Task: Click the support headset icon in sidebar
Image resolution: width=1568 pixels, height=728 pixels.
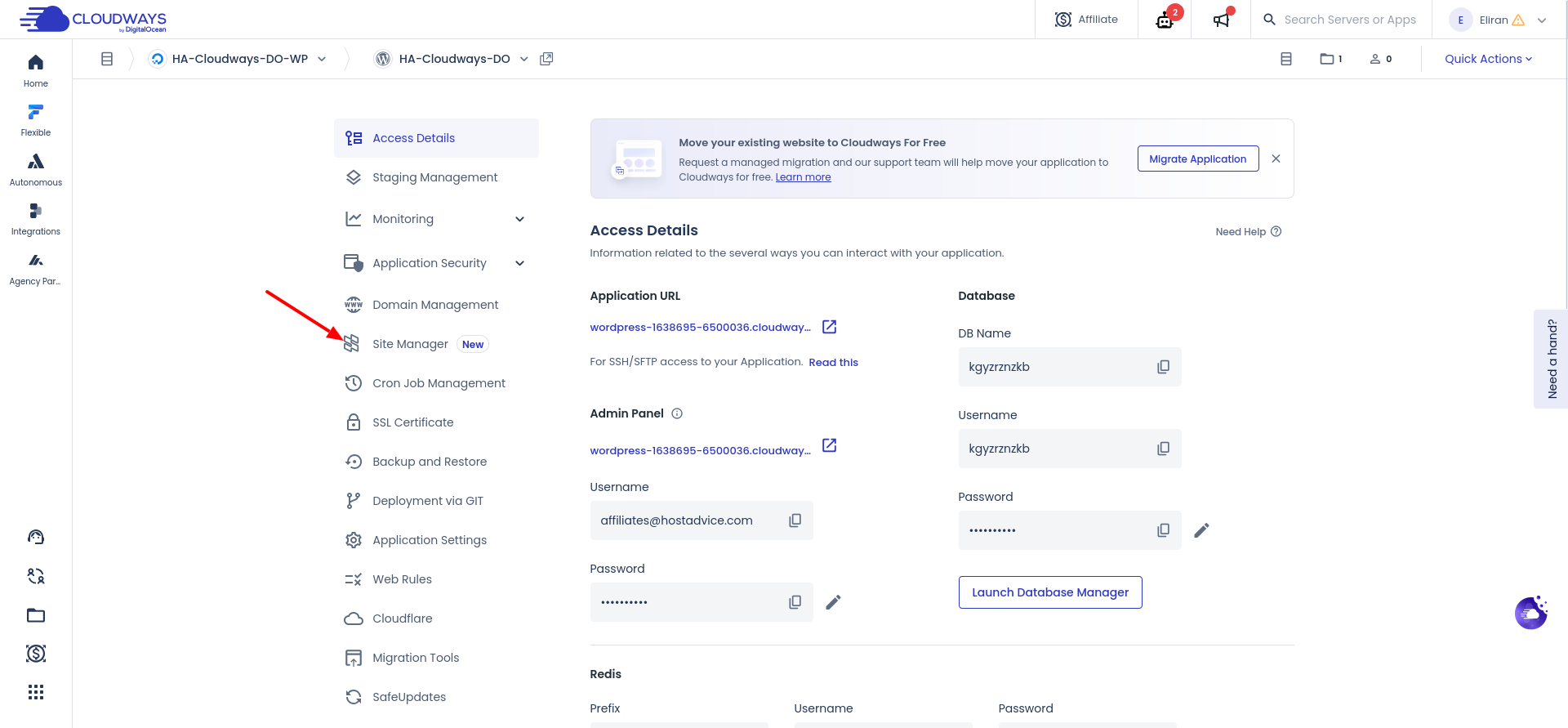Action: coord(36,537)
